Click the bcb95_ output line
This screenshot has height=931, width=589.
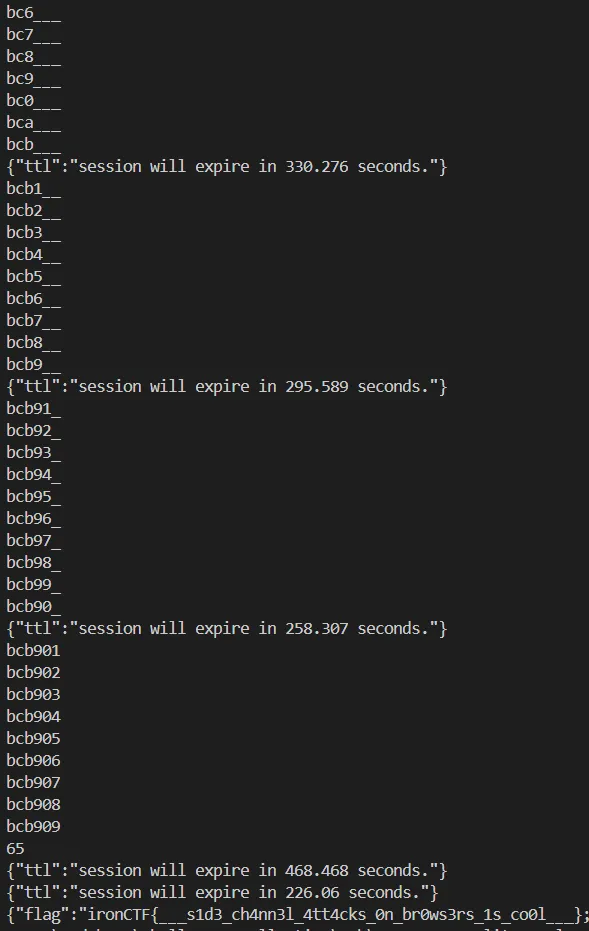pos(33,496)
